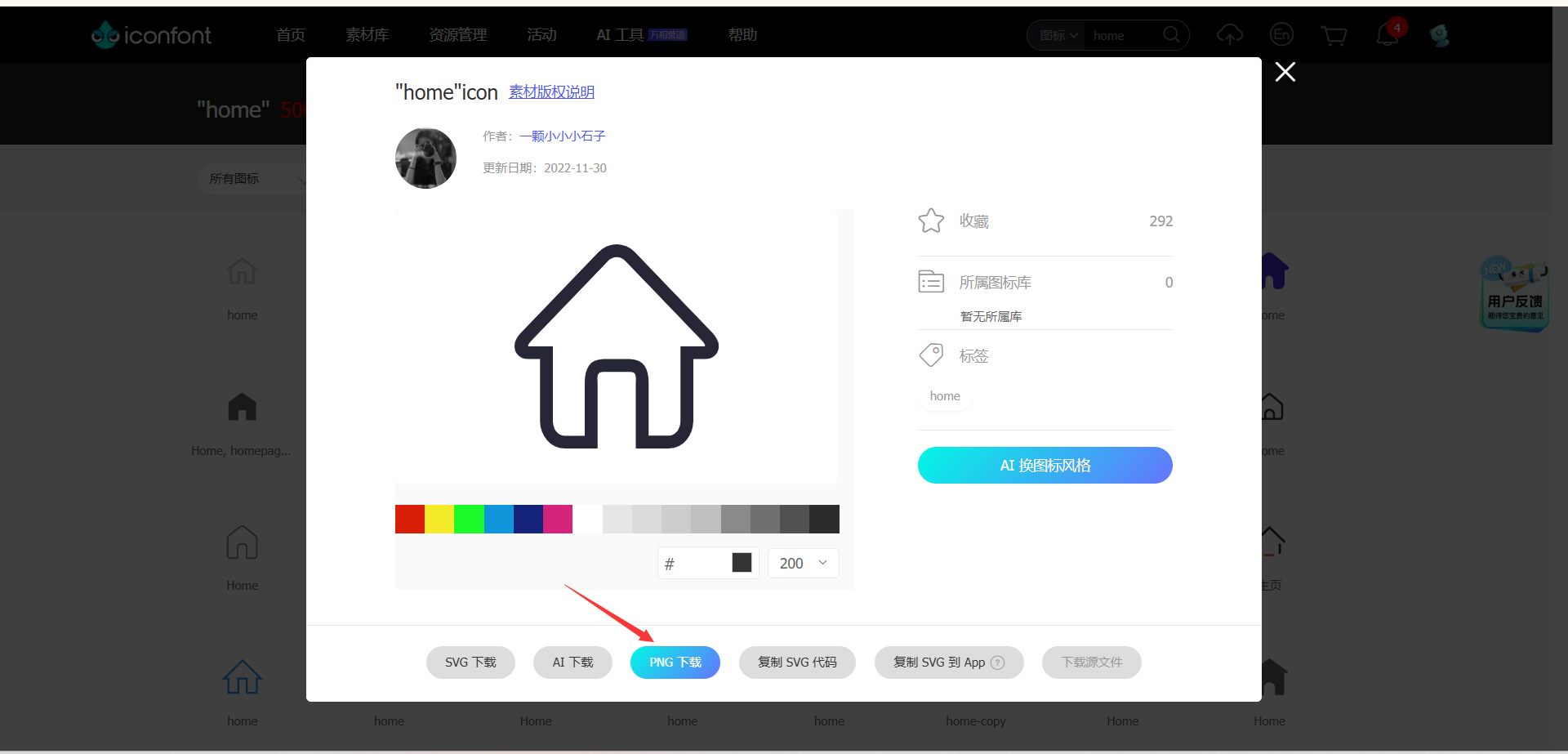
Task: Open the shopping cart icon
Action: pyautogui.click(x=1334, y=35)
